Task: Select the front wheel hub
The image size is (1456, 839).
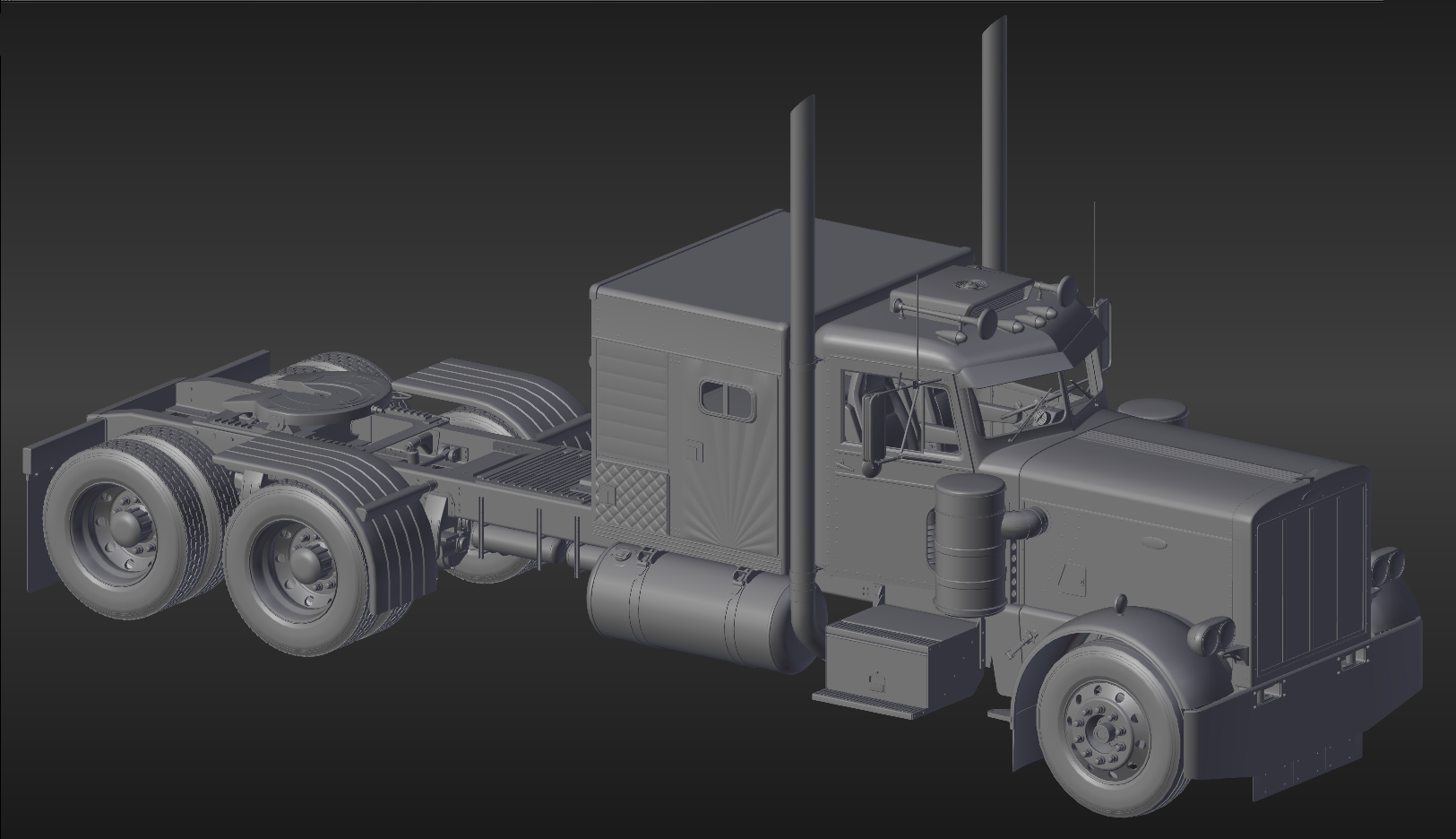Action: click(x=1100, y=731)
